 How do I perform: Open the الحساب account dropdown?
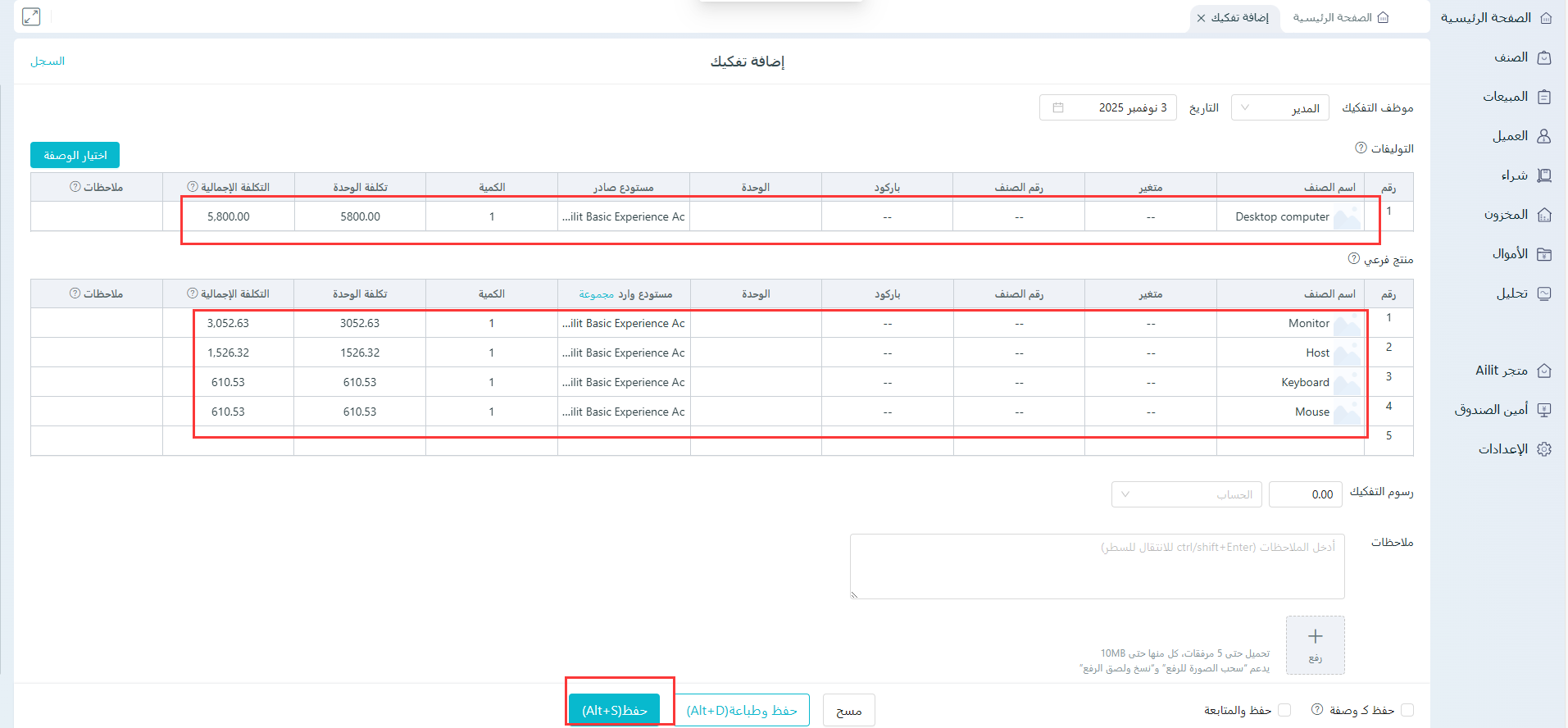(x=1186, y=494)
